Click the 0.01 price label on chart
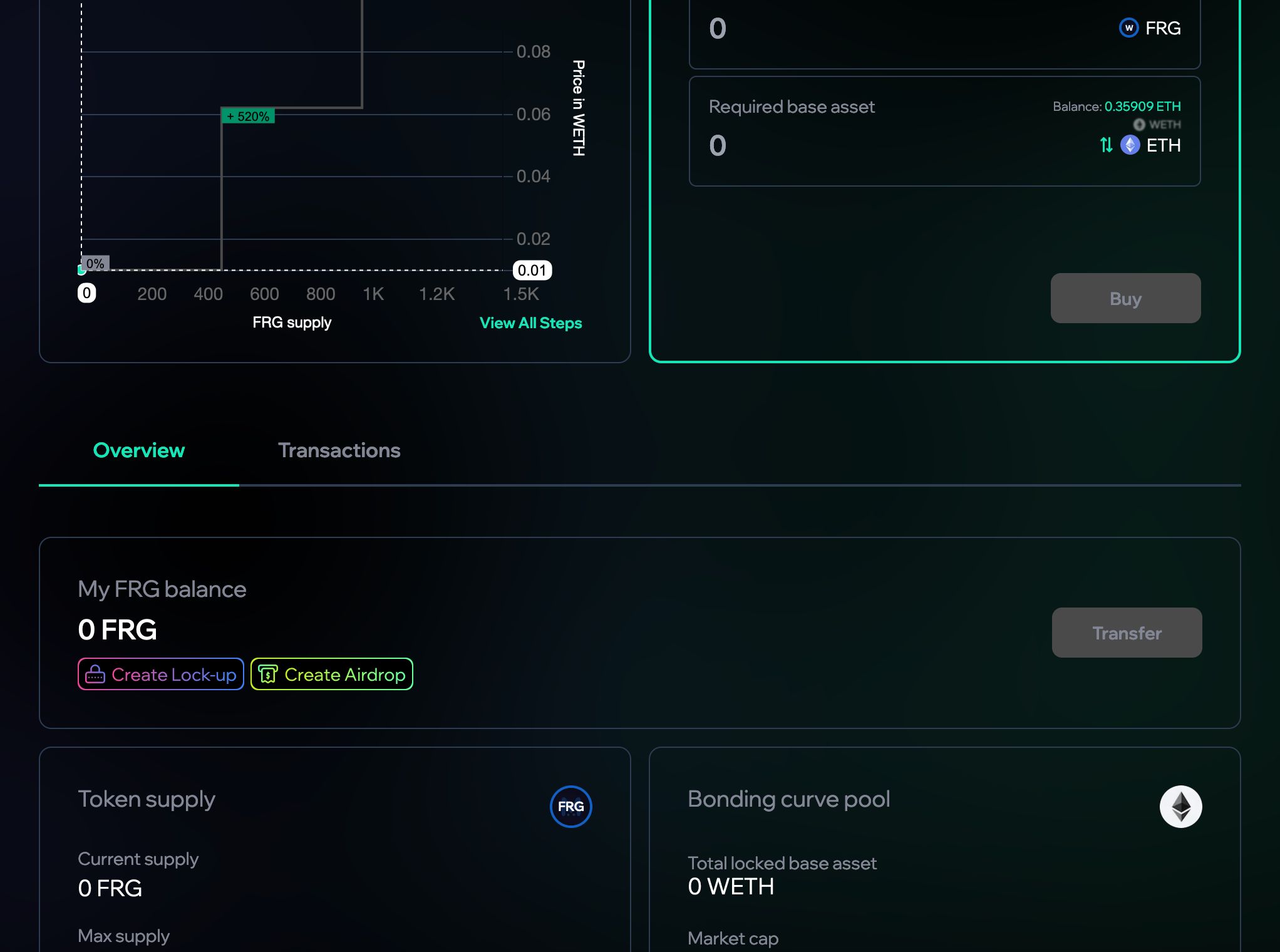 [x=532, y=271]
